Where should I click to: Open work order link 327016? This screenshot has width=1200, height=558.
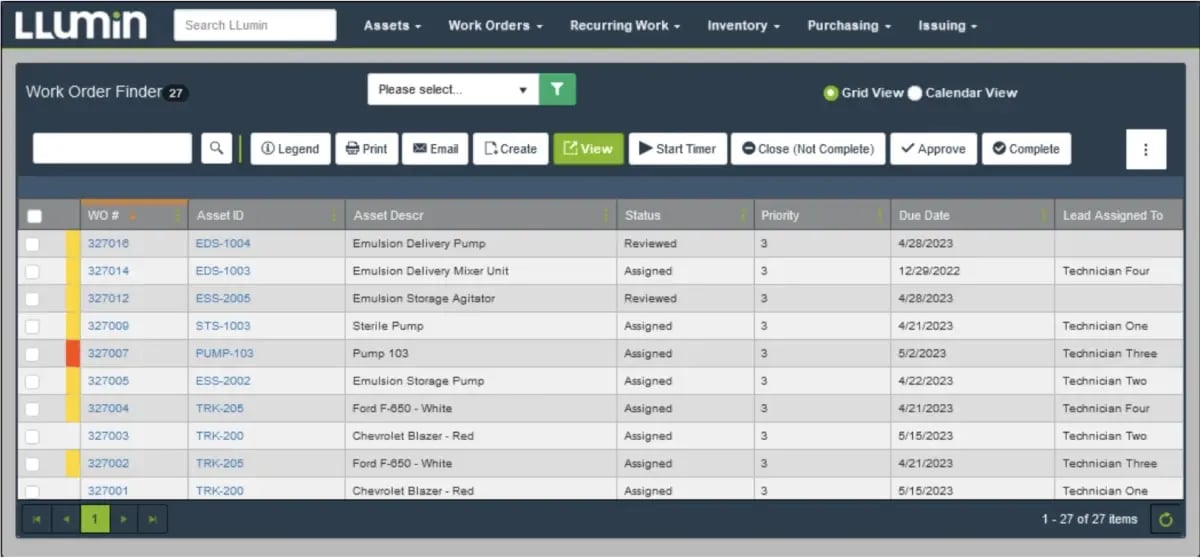coord(108,244)
